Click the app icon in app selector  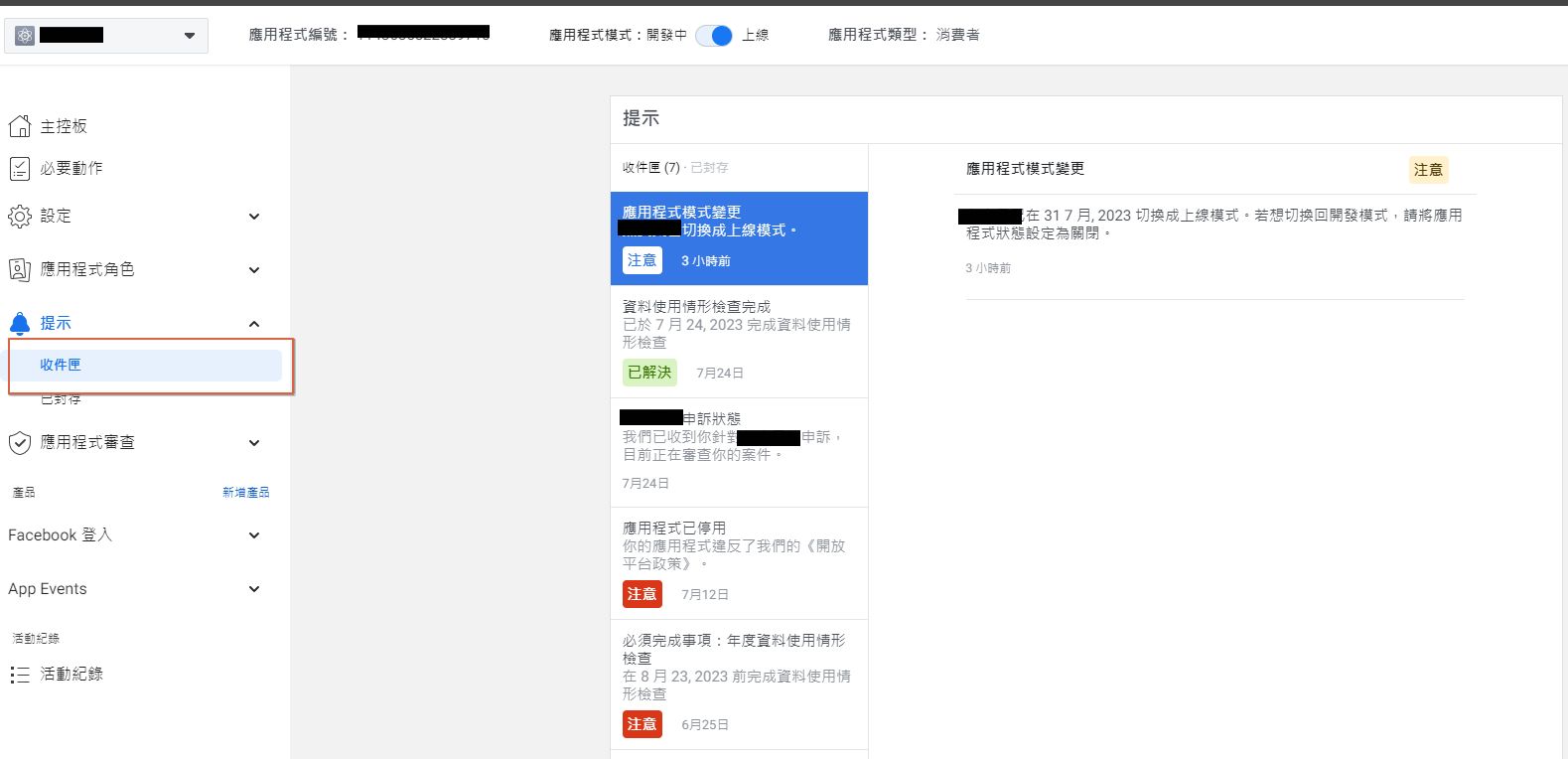pos(25,36)
